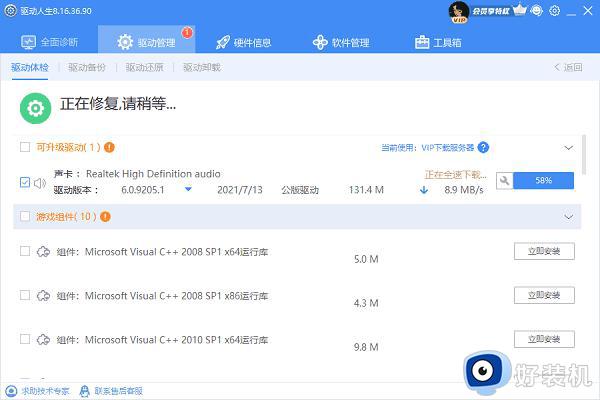Go back using the 返回 link
The height and width of the screenshot is (400, 600).
coord(568,67)
